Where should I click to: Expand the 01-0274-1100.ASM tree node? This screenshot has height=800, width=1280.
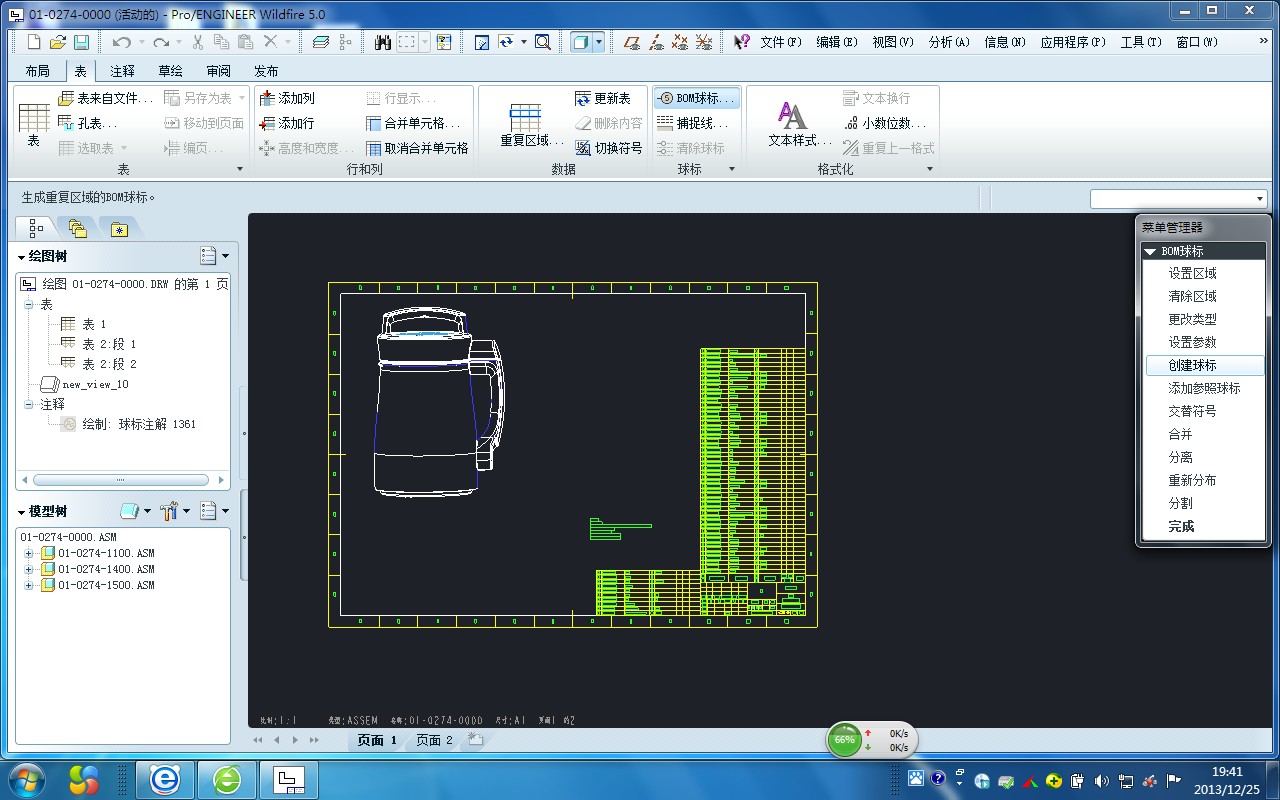[x=28, y=554]
